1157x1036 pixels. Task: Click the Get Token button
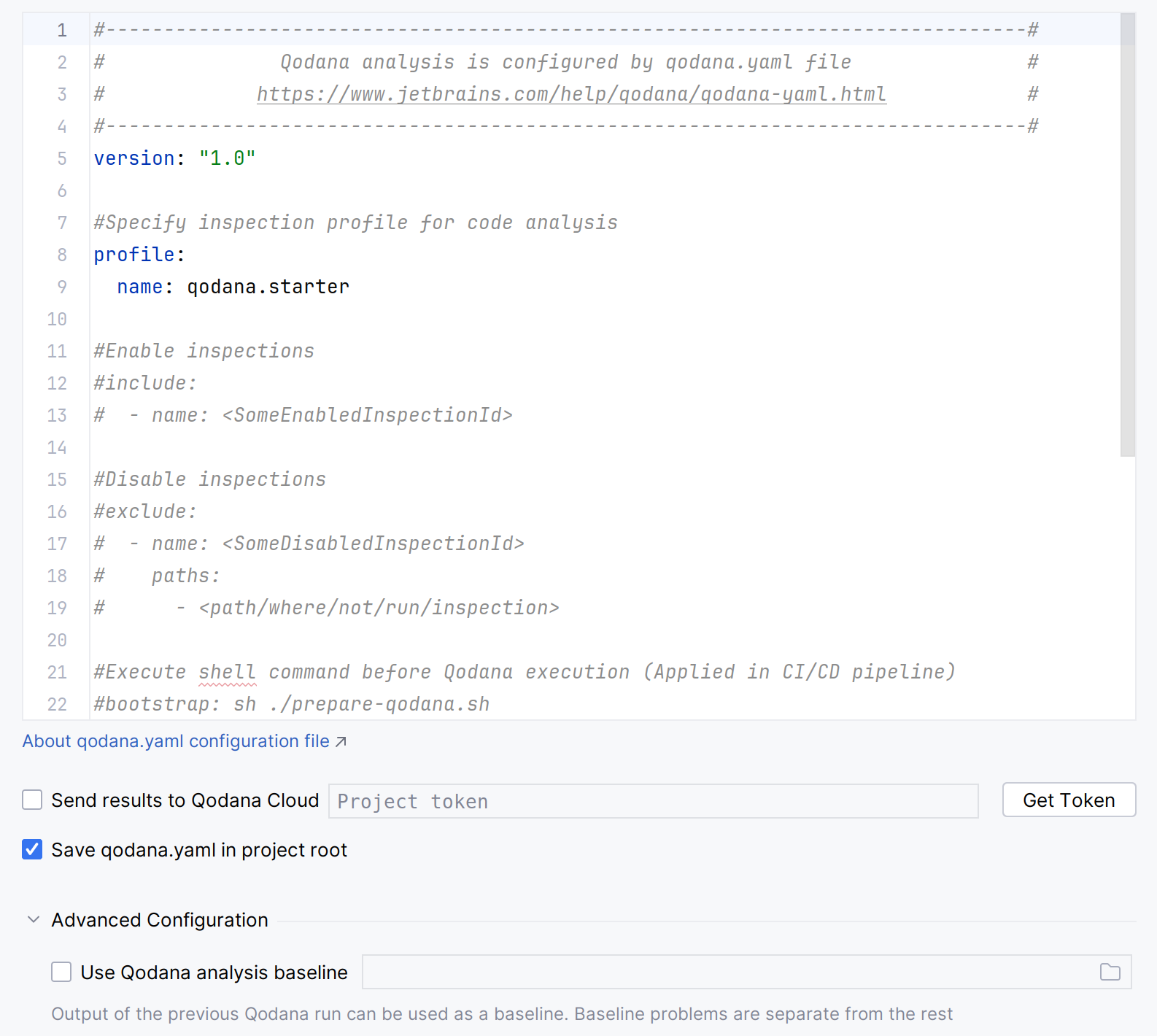[x=1068, y=800]
